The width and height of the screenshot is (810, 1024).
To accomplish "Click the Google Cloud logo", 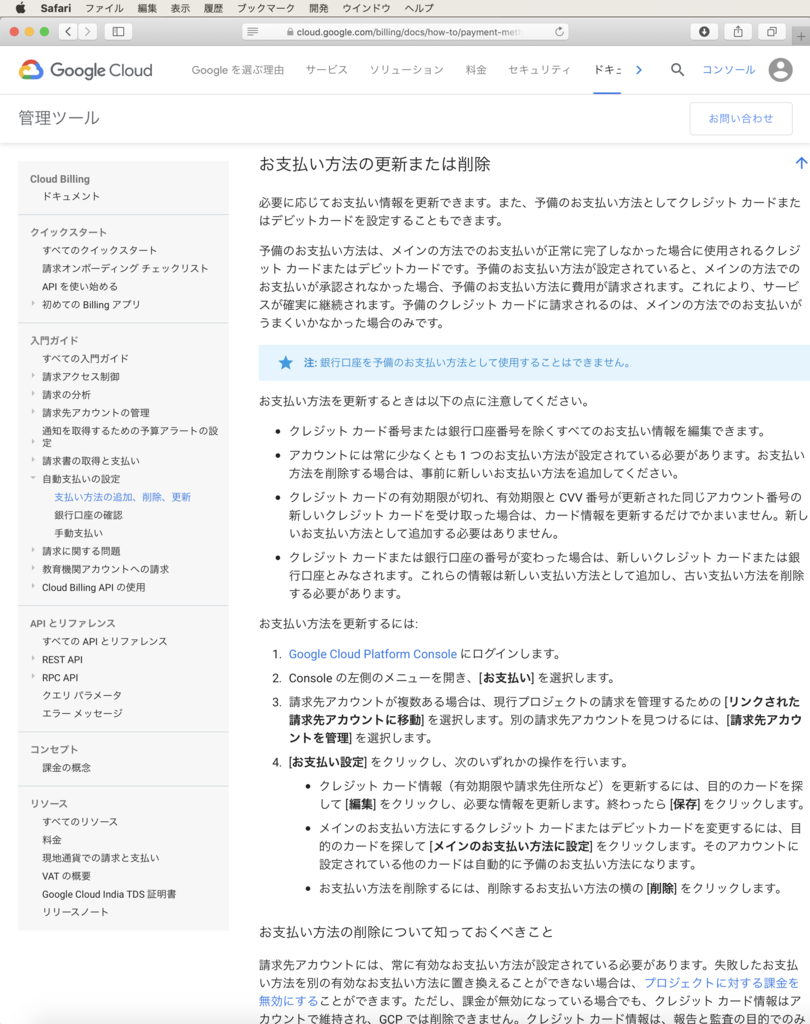I will (85, 70).
